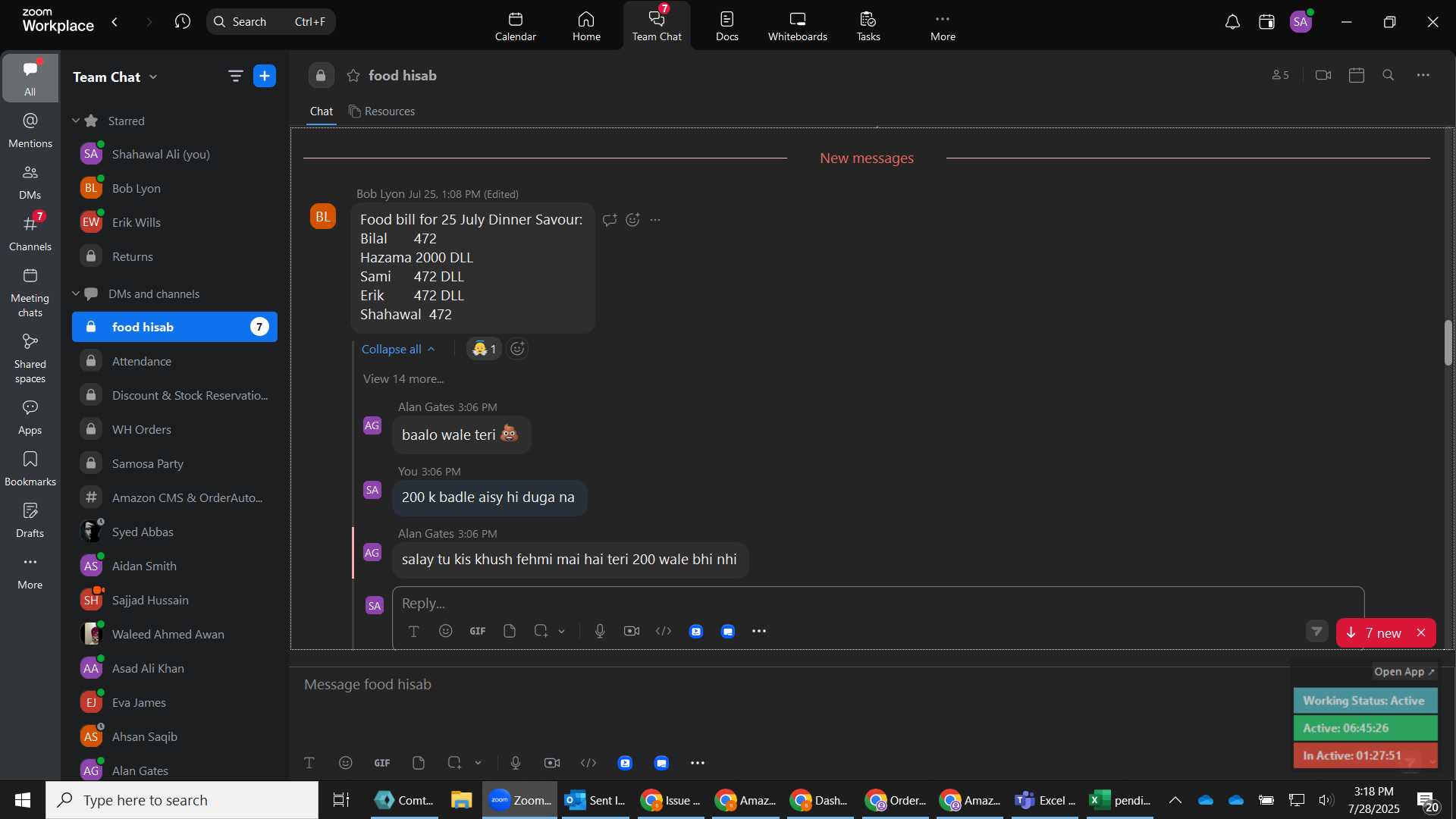Open the Calendar tab in top navigation
1456x819 pixels.
[x=515, y=26]
